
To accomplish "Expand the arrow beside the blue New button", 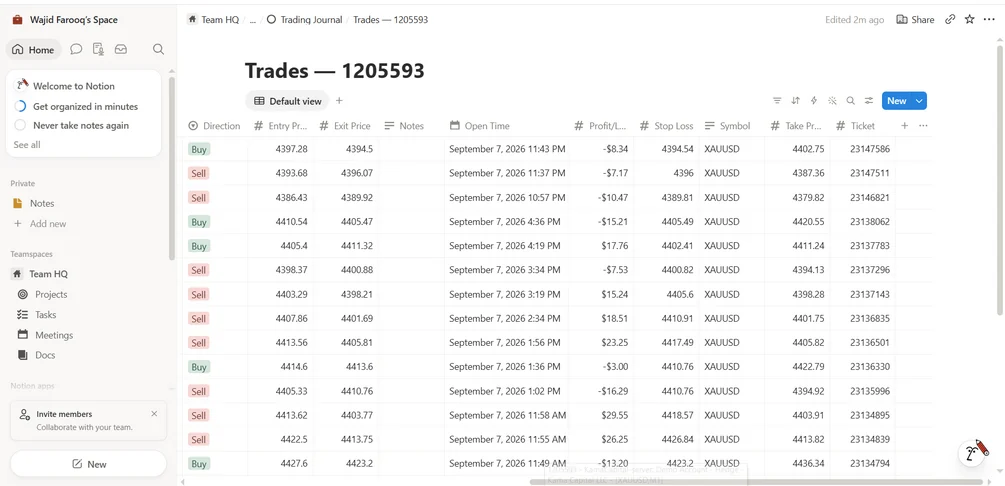I will pyautogui.click(x=920, y=101).
